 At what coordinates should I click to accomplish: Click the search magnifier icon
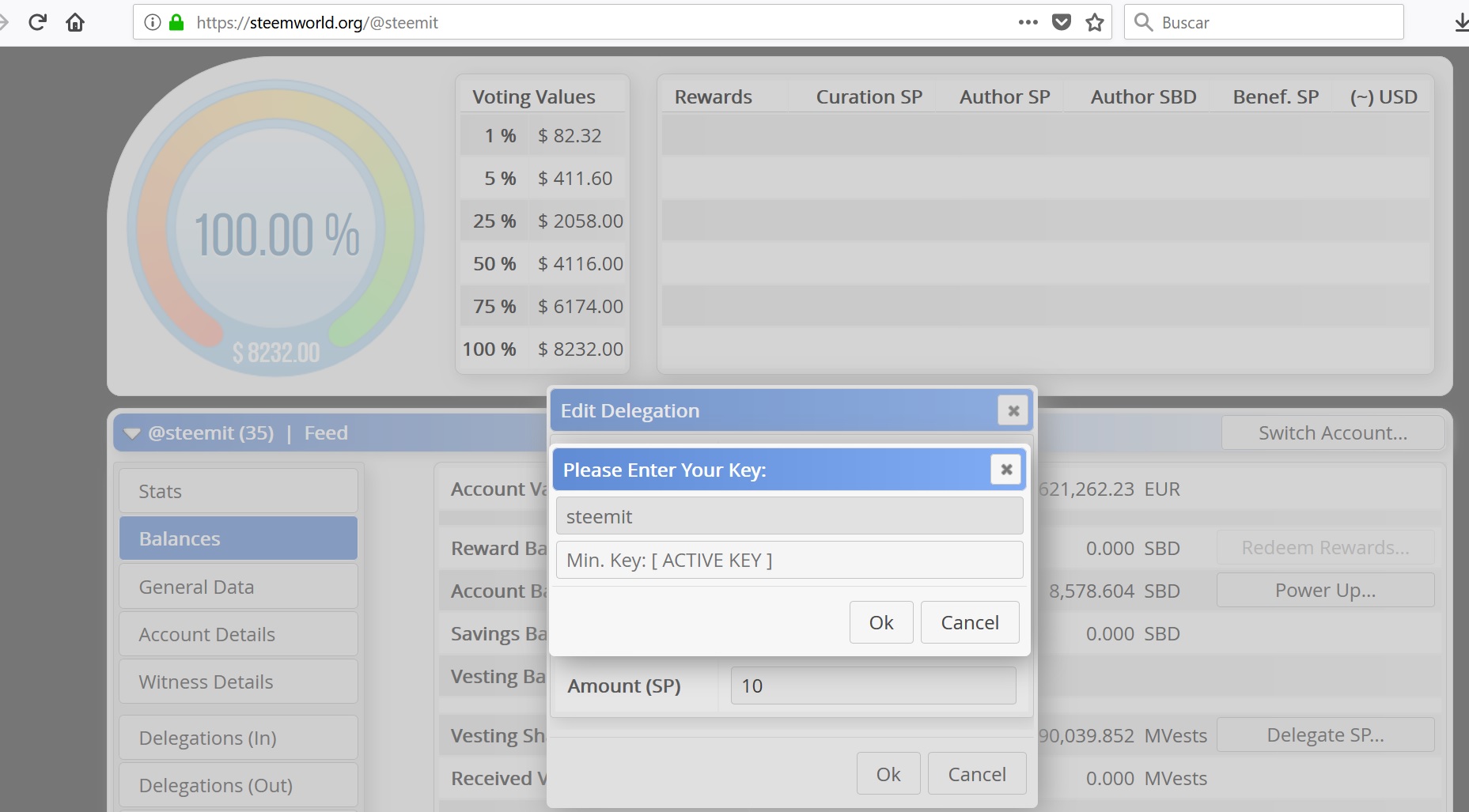(1143, 22)
